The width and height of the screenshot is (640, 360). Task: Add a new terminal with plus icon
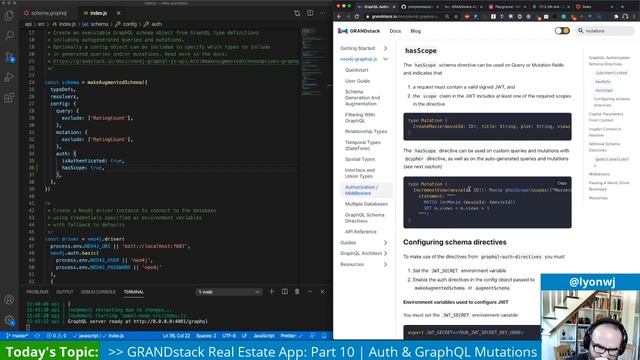pos(271,291)
